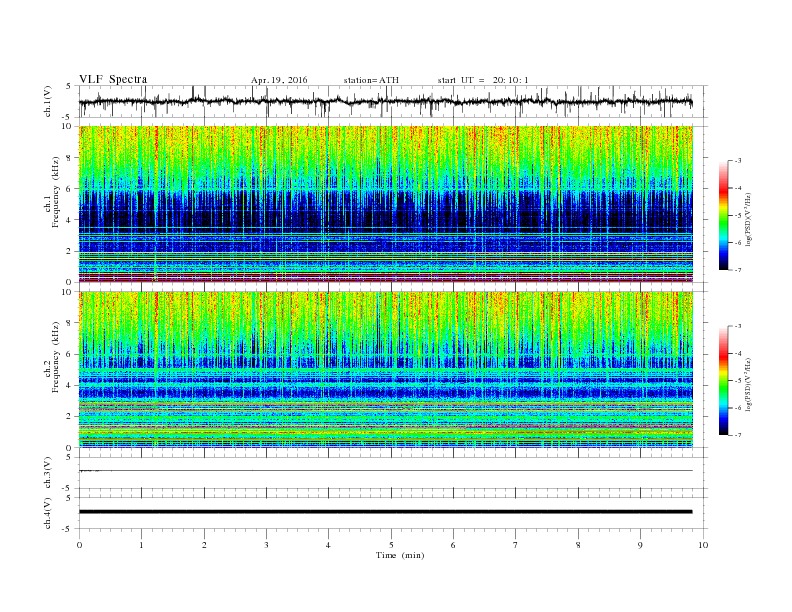792x612 pixels.
Task: Click the time axis tick label '7'
Action: pyautogui.click(x=516, y=545)
